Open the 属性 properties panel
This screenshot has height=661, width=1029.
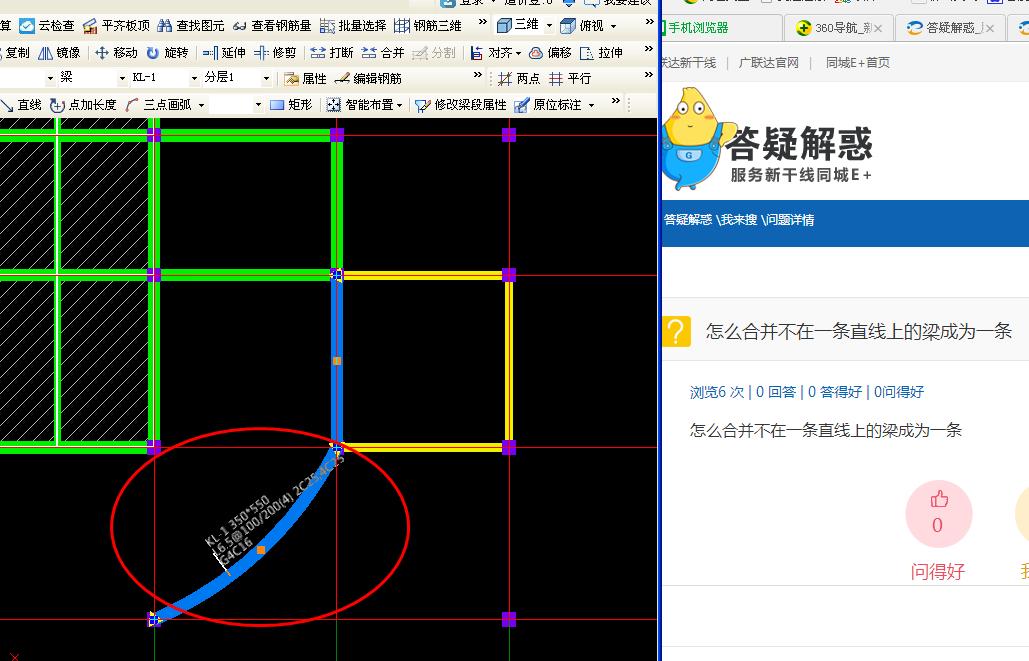[x=305, y=79]
